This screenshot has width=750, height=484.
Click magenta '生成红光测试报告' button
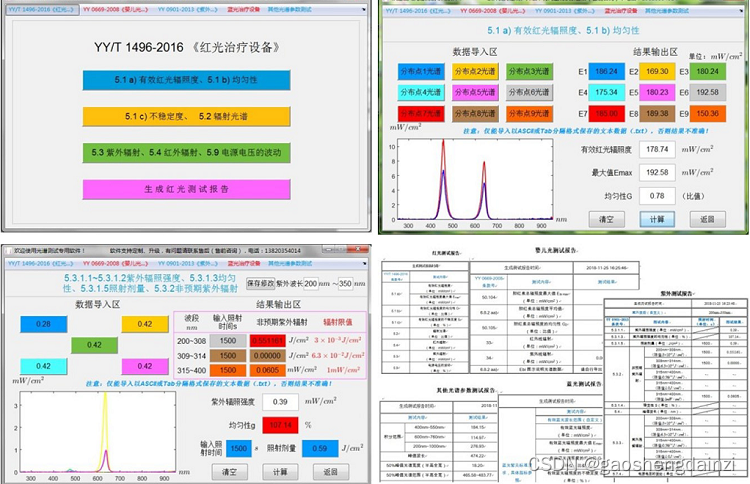click(x=186, y=189)
